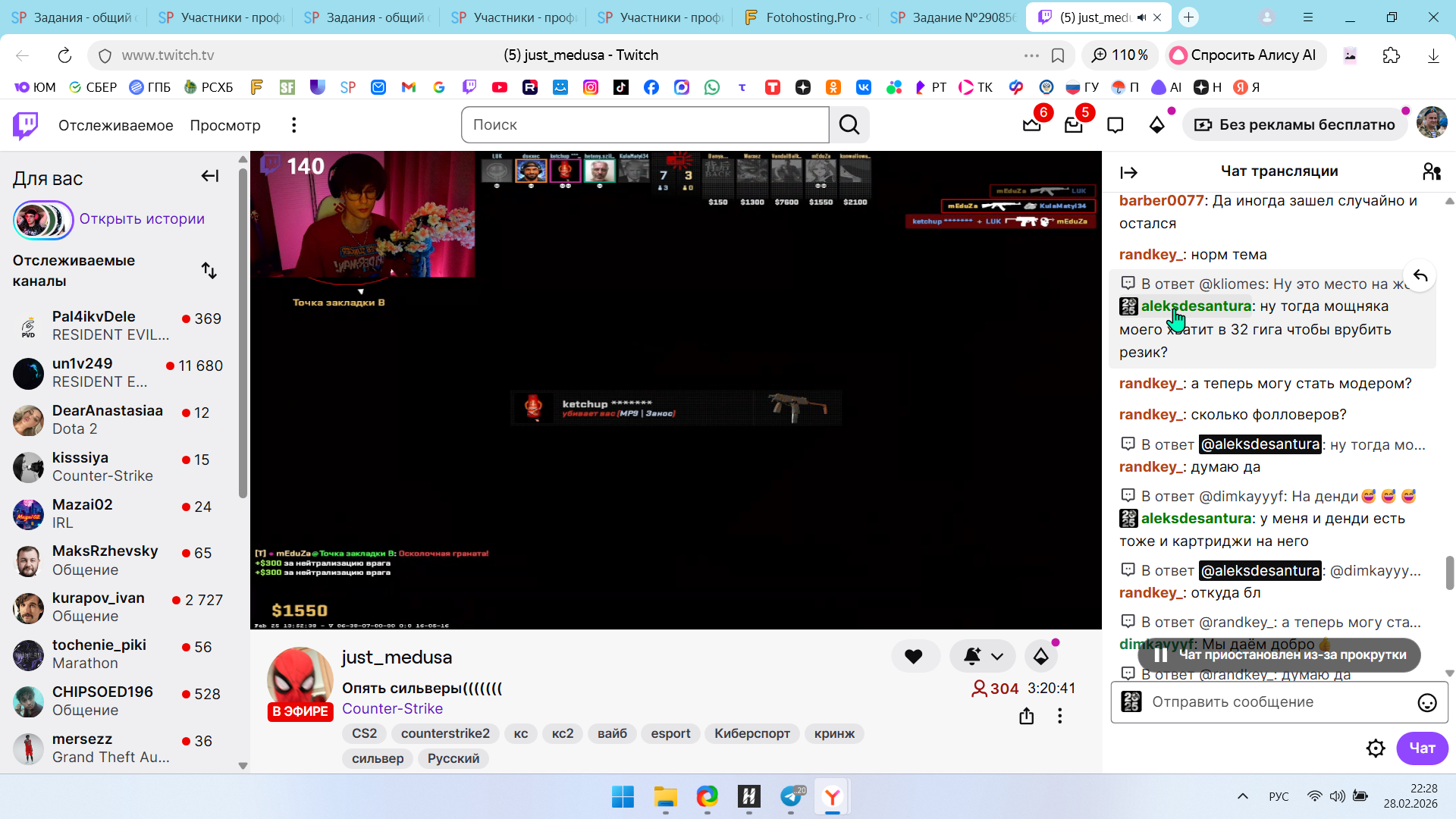The height and width of the screenshot is (819, 1456).
Task: Open the chat settings gear icon
Action: [x=1375, y=748]
